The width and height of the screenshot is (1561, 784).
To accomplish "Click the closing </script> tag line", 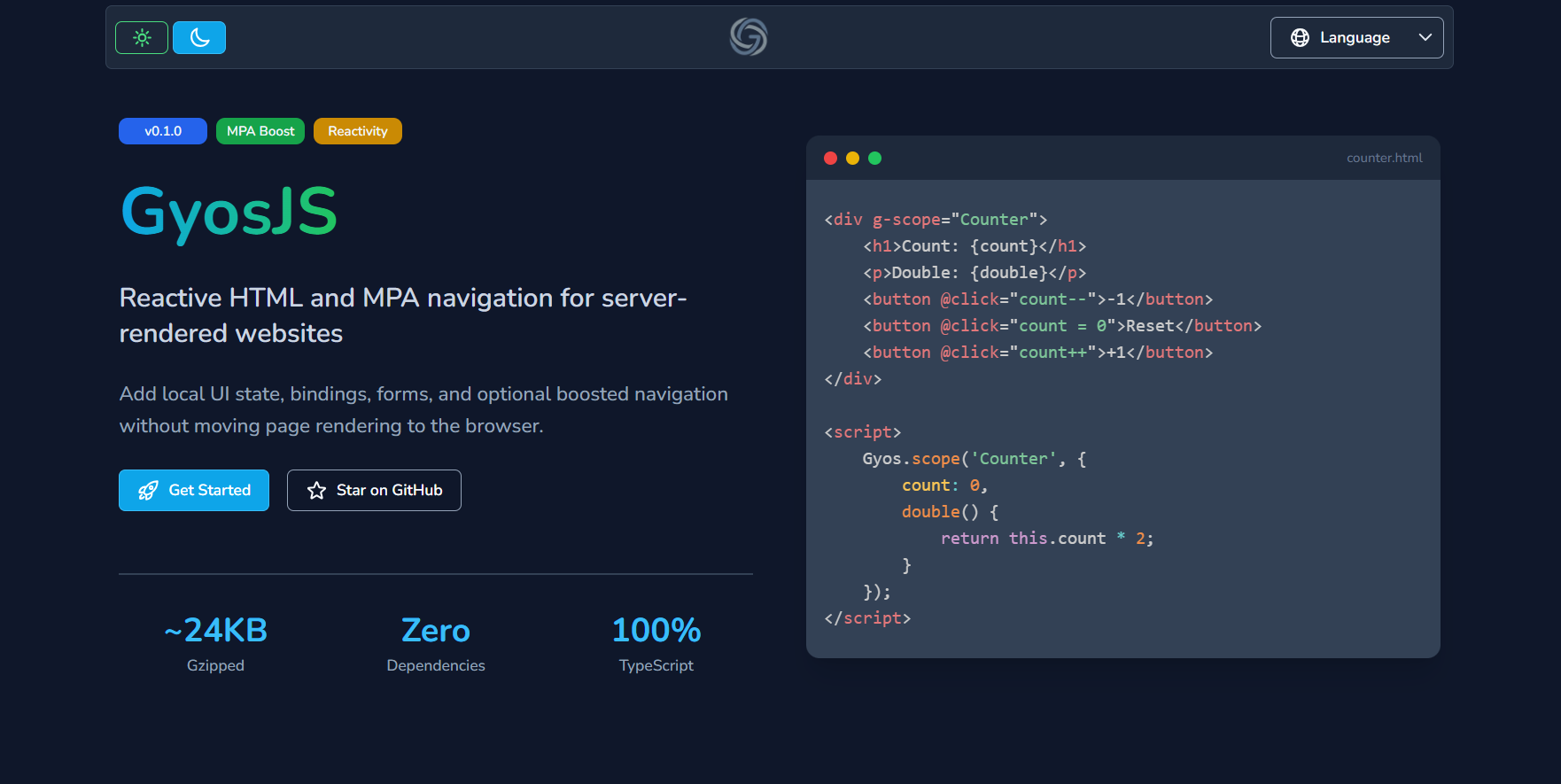I will click(867, 618).
